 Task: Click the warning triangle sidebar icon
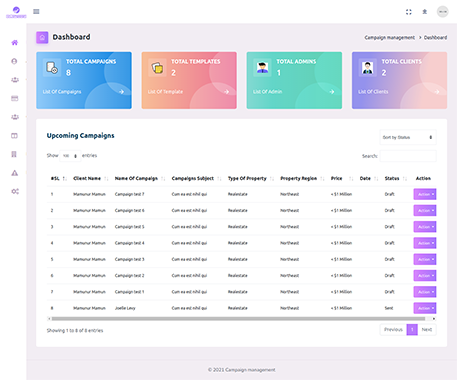point(15,173)
